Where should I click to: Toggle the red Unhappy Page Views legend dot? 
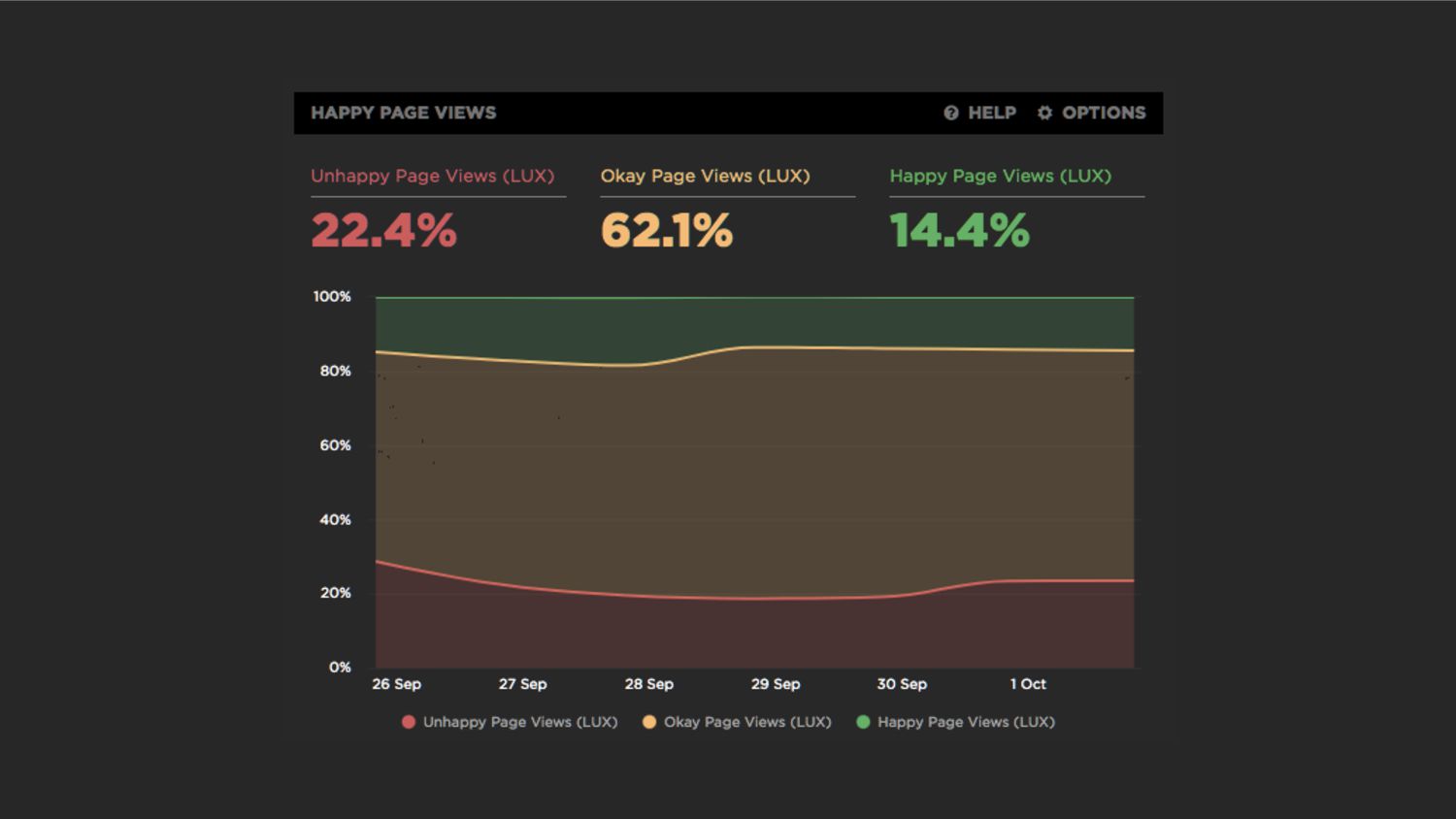[409, 722]
